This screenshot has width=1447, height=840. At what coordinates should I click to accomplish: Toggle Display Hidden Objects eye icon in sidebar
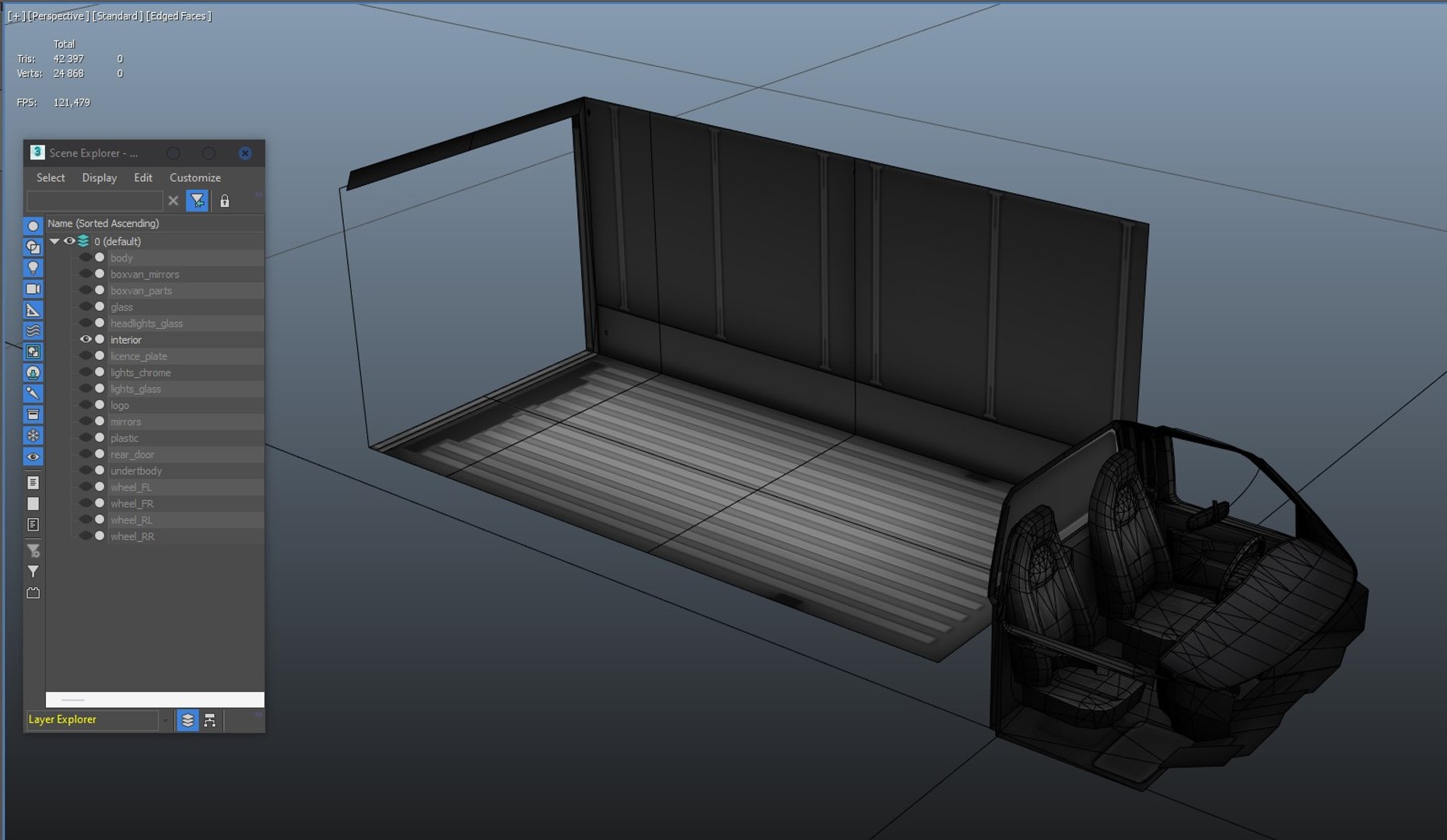(x=33, y=457)
